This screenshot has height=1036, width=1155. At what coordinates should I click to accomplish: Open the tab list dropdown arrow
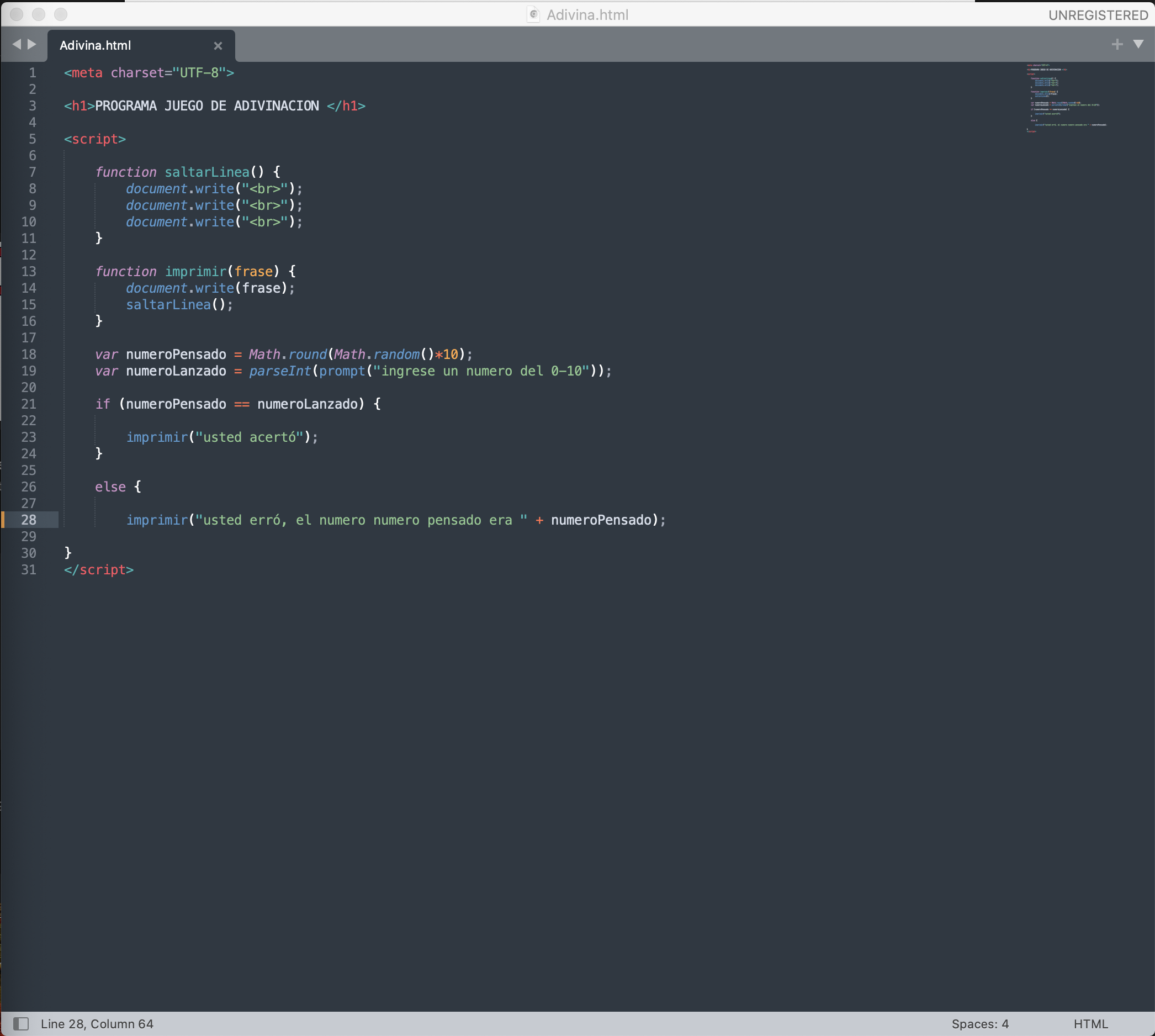(x=1138, y=44)
